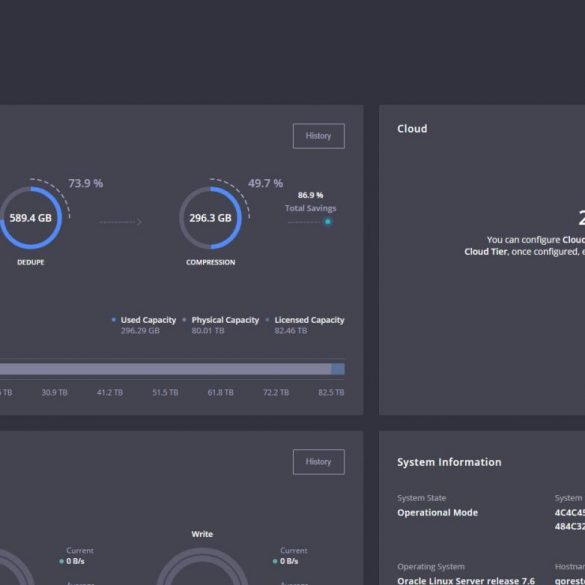Click the Physical Capacity legend dot
This screenshot has width=585, height=585.
point(184,320)
